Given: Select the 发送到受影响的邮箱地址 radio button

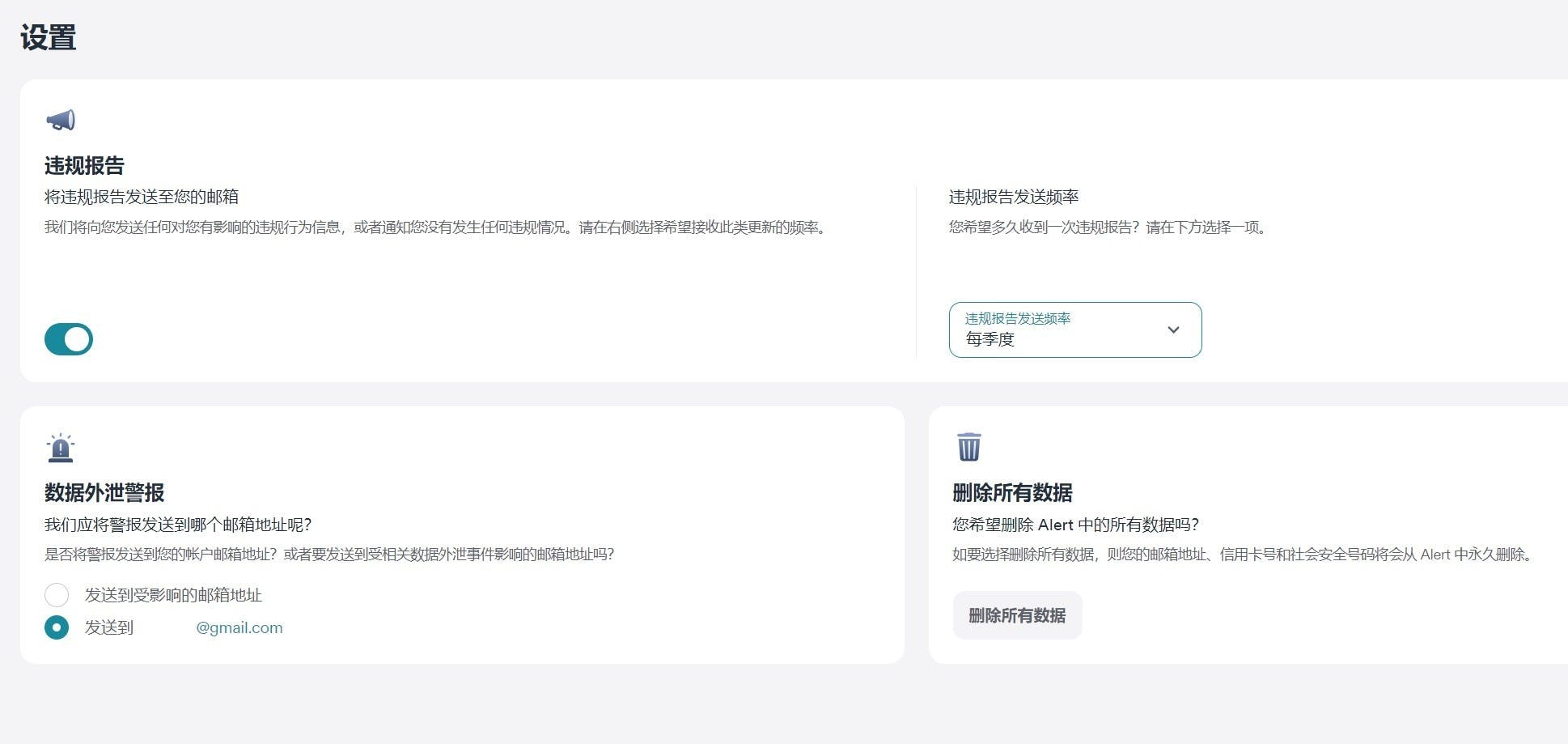Looking at the screenshot, I should [57, 595].
